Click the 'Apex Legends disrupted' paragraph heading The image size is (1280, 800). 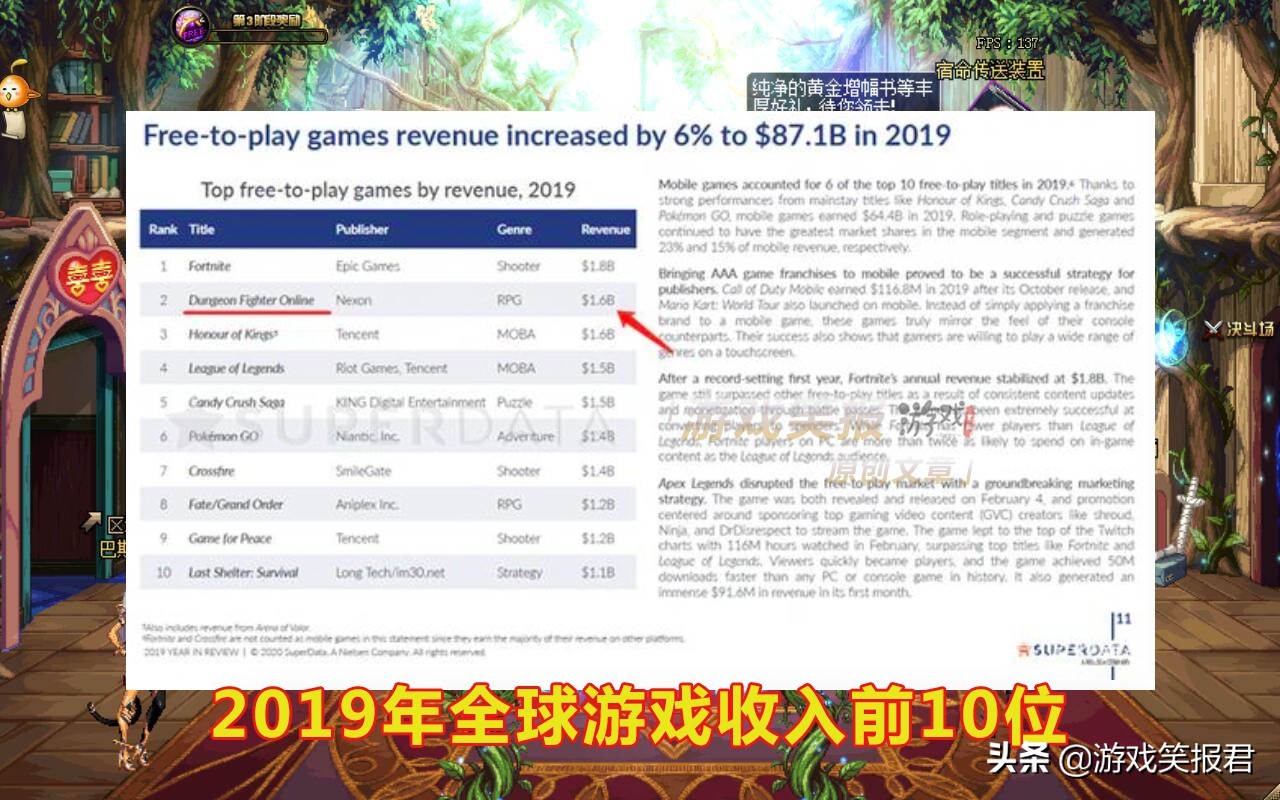tap(896, 490)
